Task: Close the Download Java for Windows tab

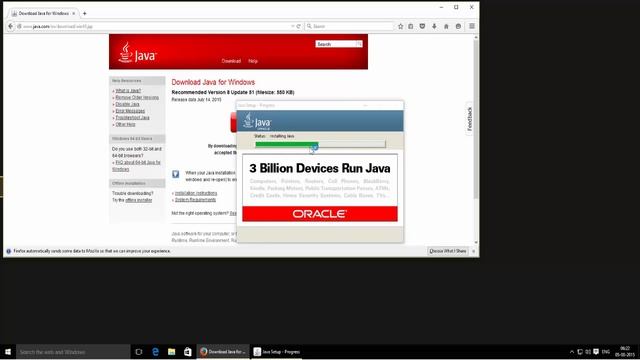Action: tap(73, 13)
